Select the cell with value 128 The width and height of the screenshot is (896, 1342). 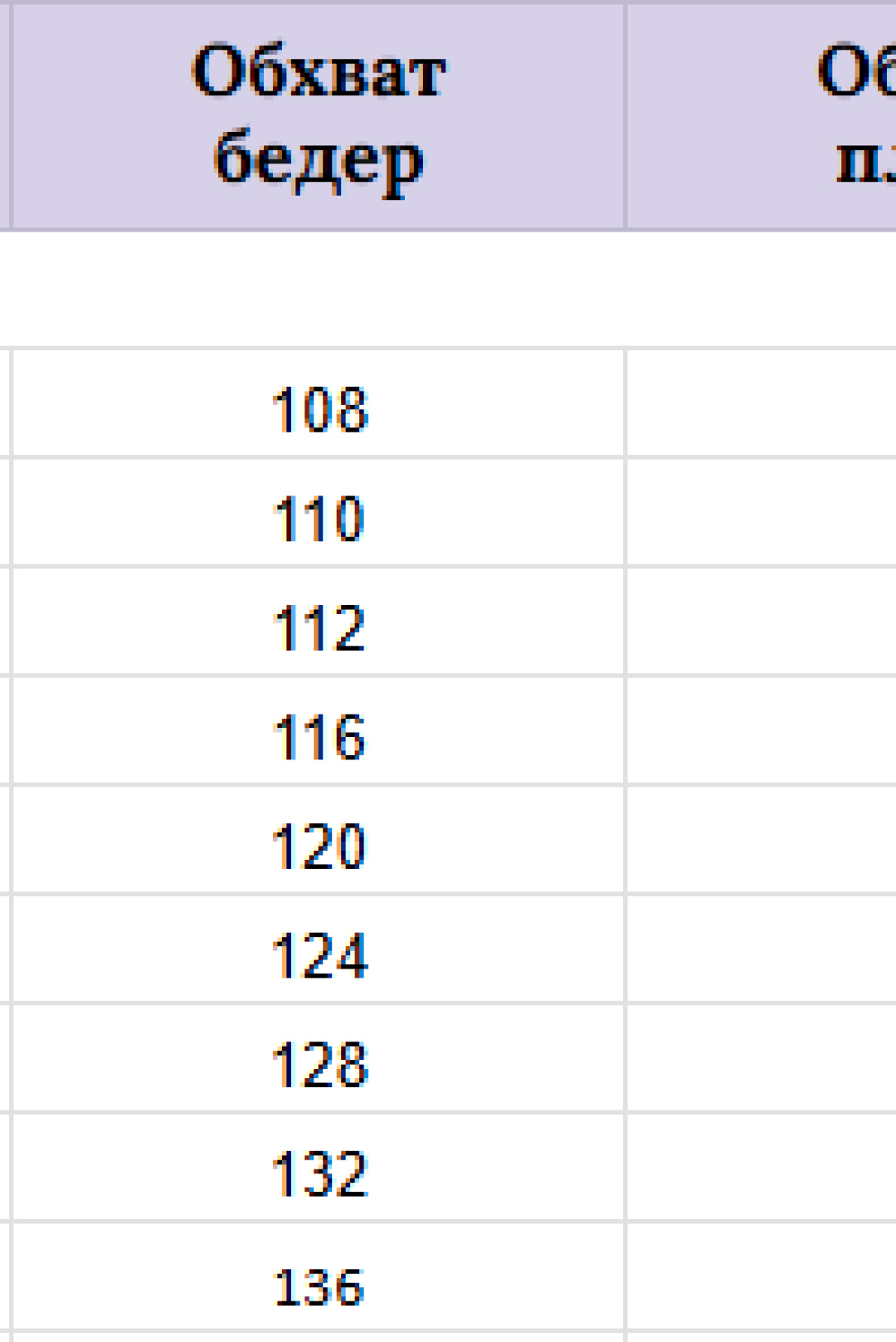(319, 1058)
